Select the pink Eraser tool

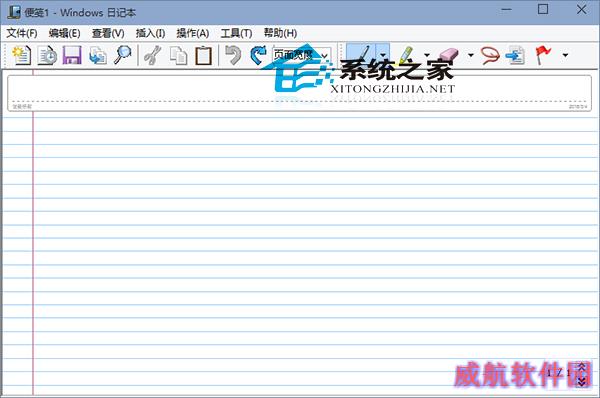click(x=448, y=55)
